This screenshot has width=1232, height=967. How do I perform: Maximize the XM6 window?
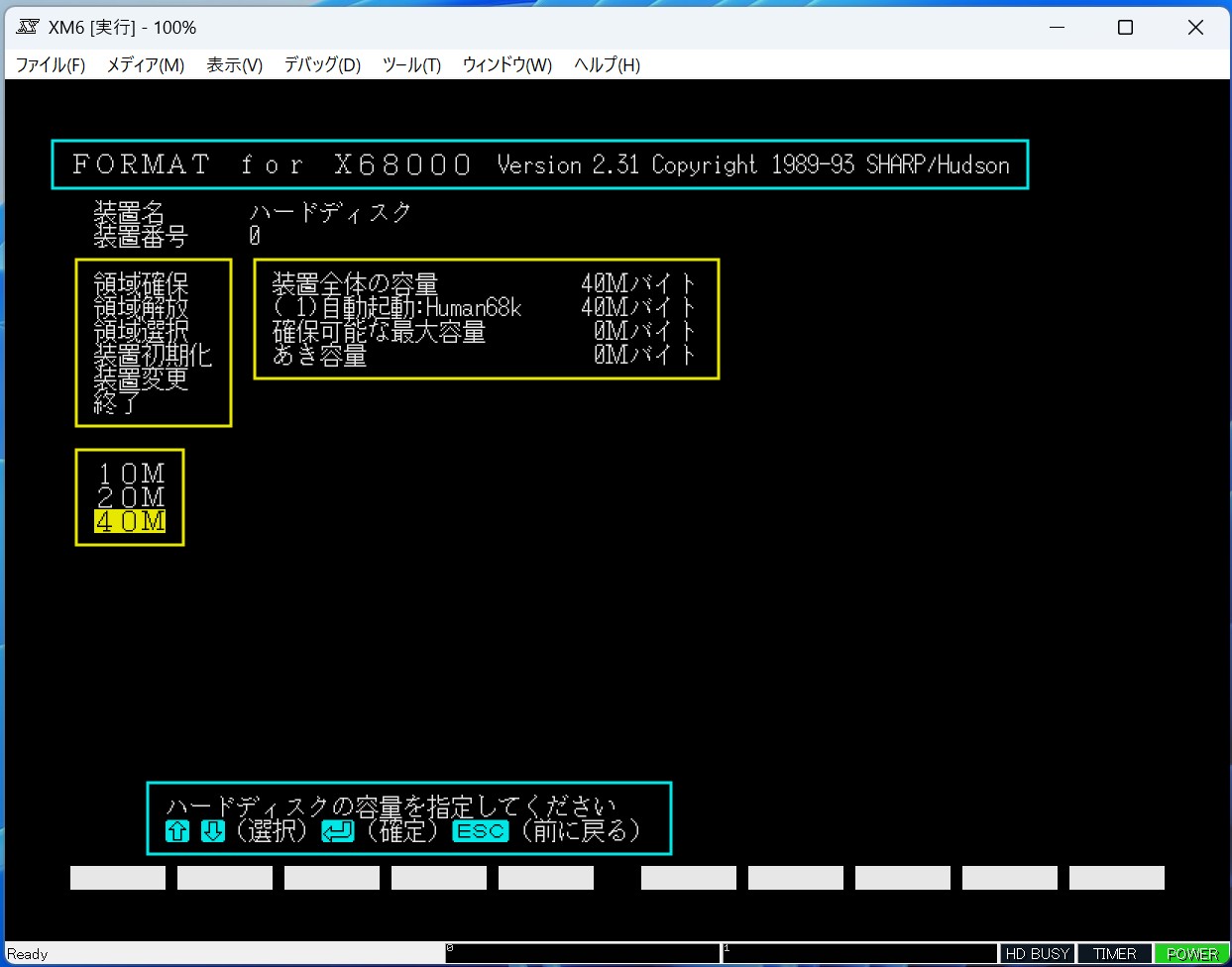click(x=1126, y=28)
